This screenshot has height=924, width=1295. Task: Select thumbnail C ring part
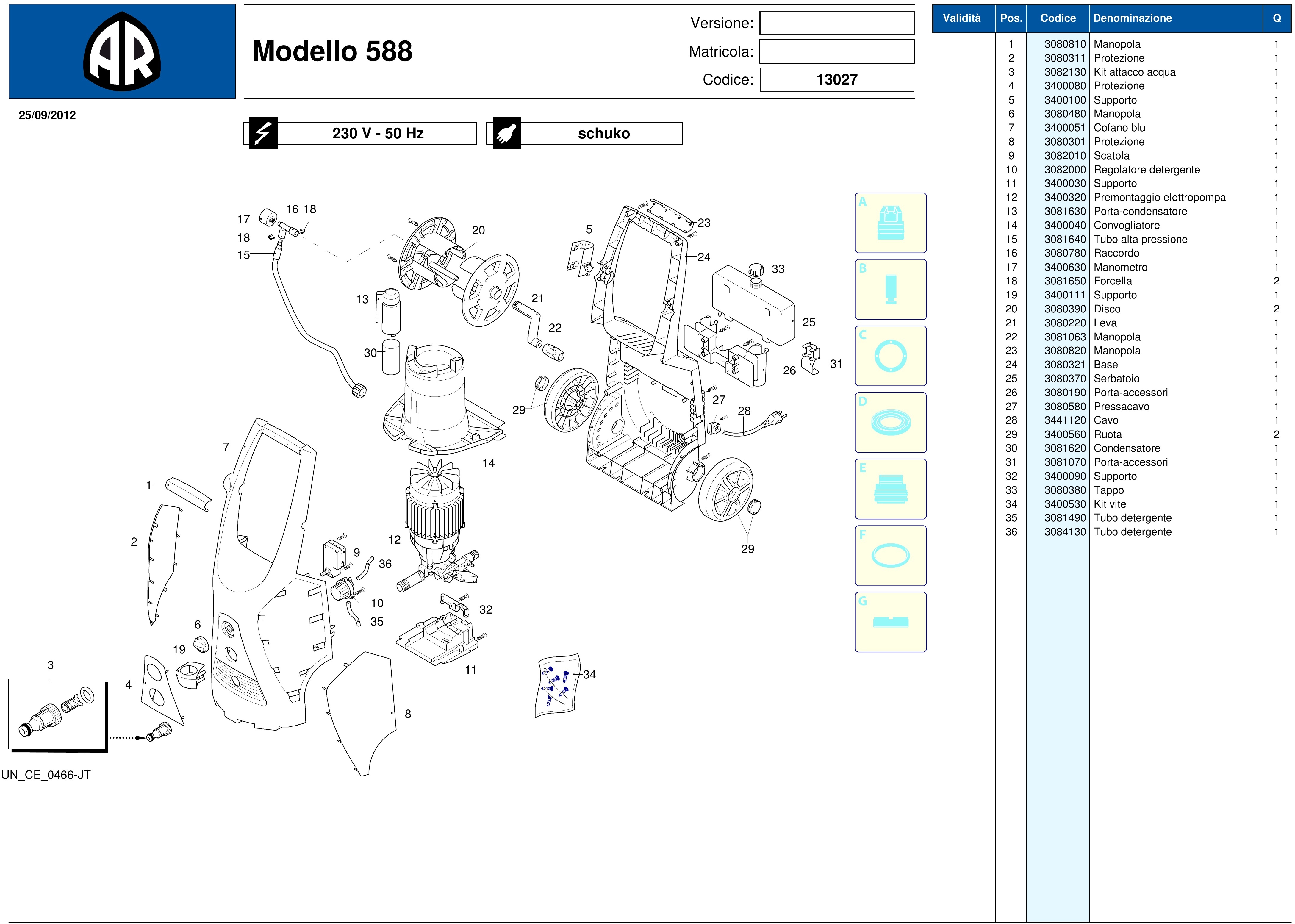[x=890, y=356]
